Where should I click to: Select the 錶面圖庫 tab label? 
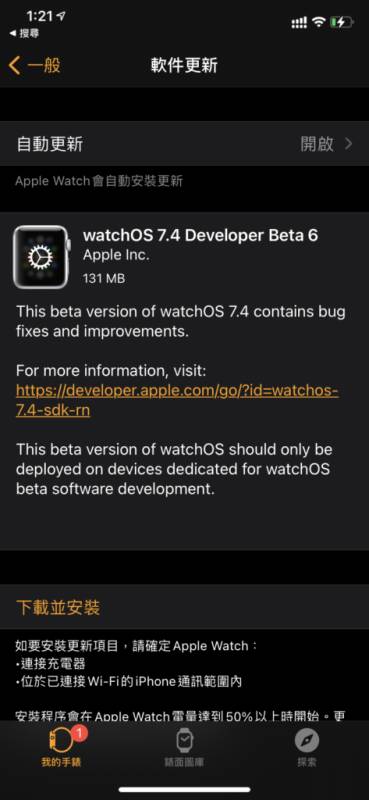tap(184, 763)
